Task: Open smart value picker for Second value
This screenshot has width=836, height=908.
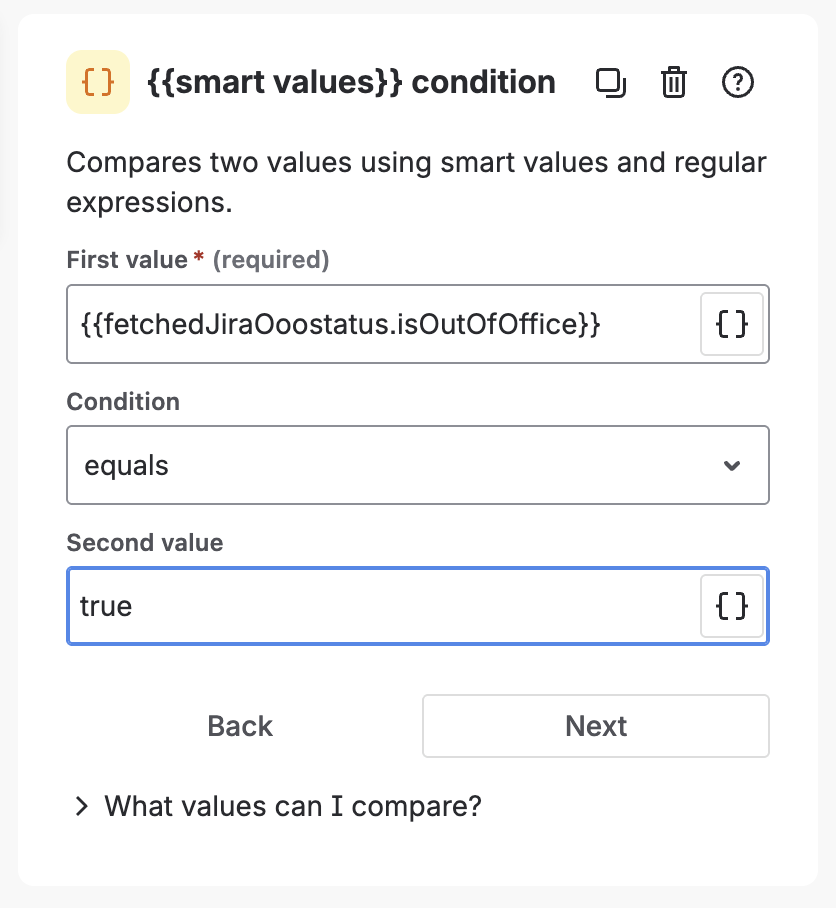Action: click(732, 606)
